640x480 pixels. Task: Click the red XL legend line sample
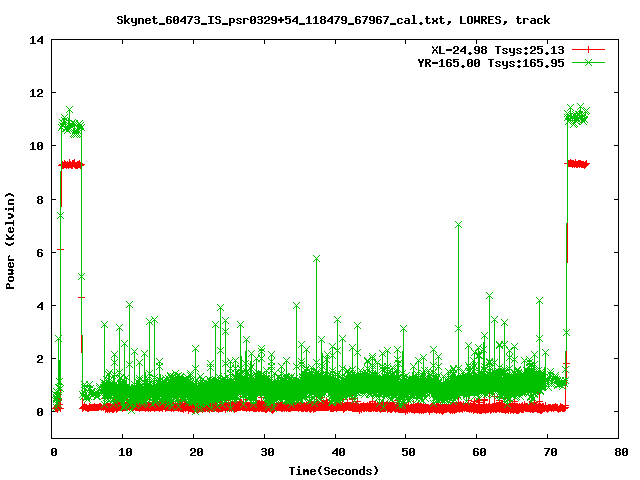click(588, 50)
